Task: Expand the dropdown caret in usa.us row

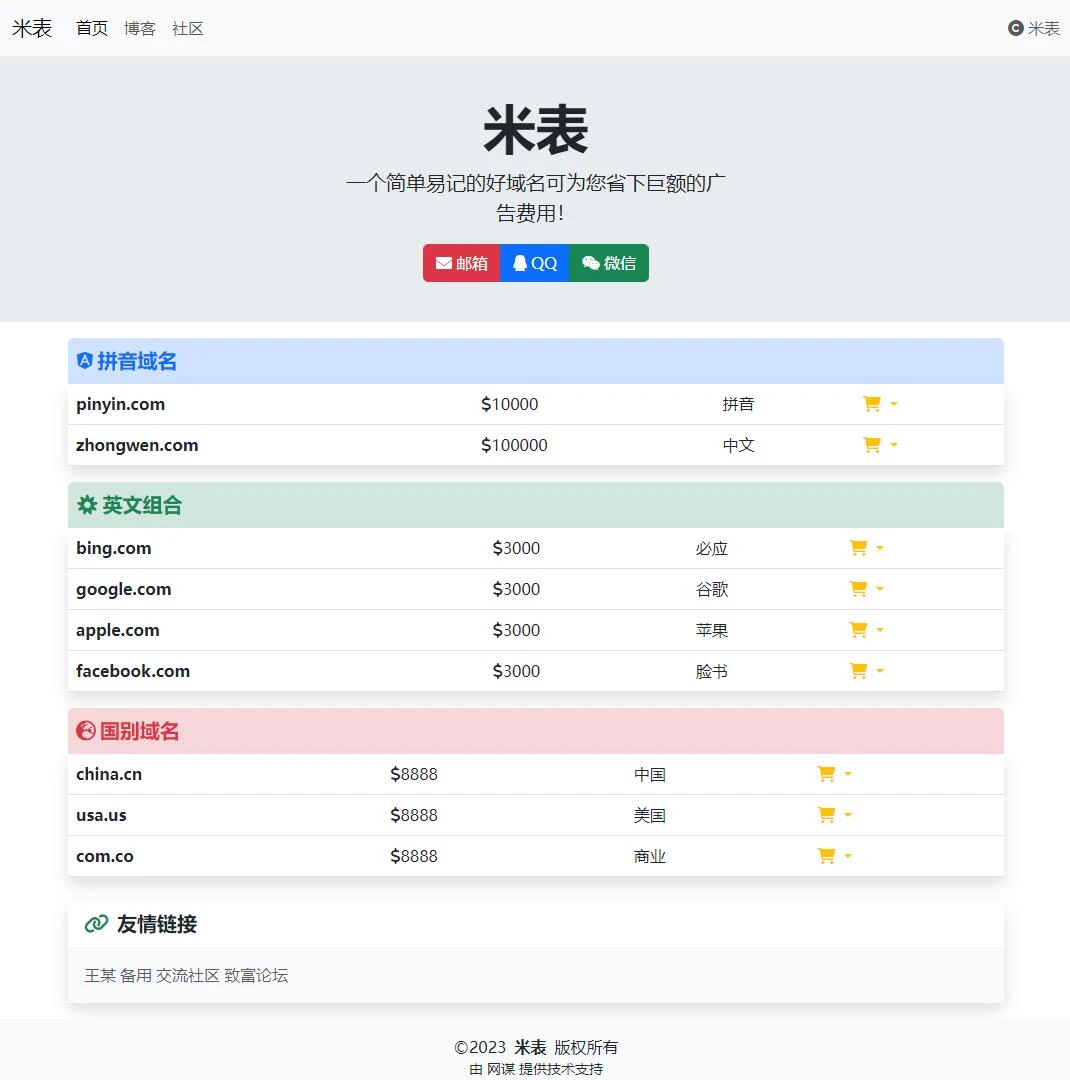Action: point(848,815)
